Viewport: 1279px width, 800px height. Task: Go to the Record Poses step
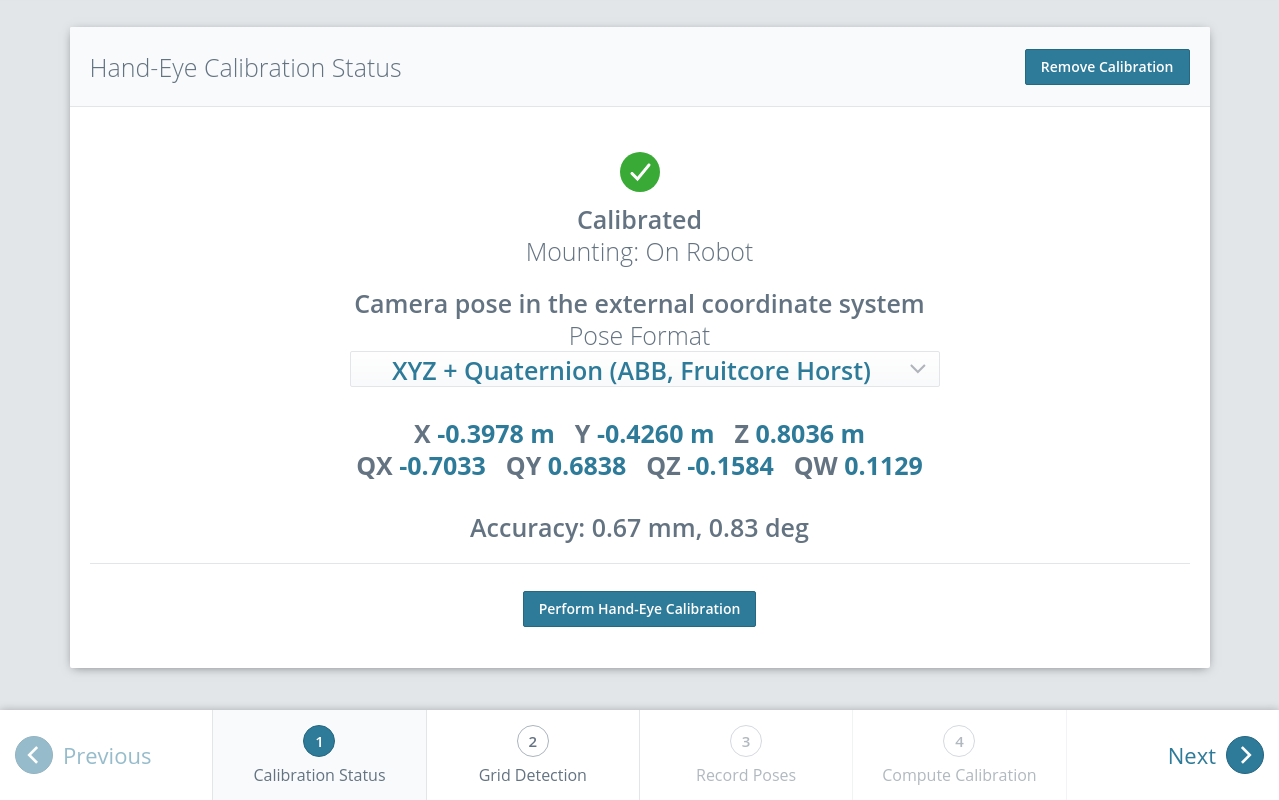[745, 755]
